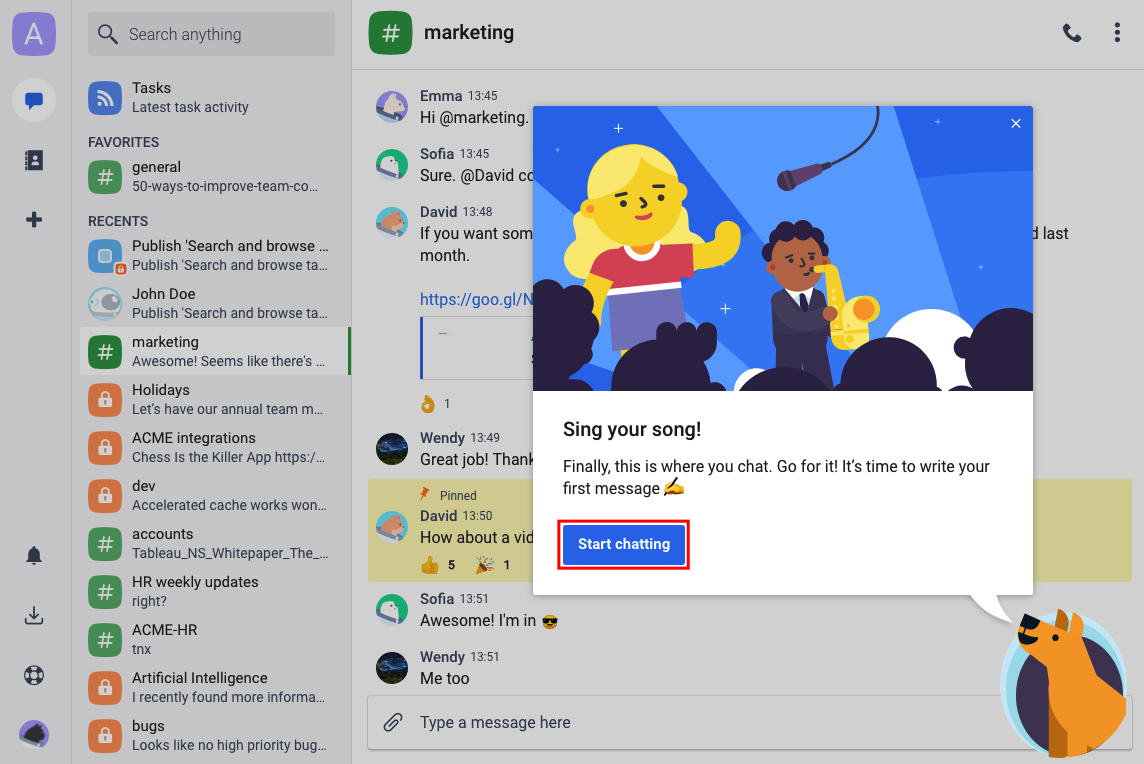Click Sofia's avatar on 13:51 message
1144x764 pixels.
(x=392, y=609)
